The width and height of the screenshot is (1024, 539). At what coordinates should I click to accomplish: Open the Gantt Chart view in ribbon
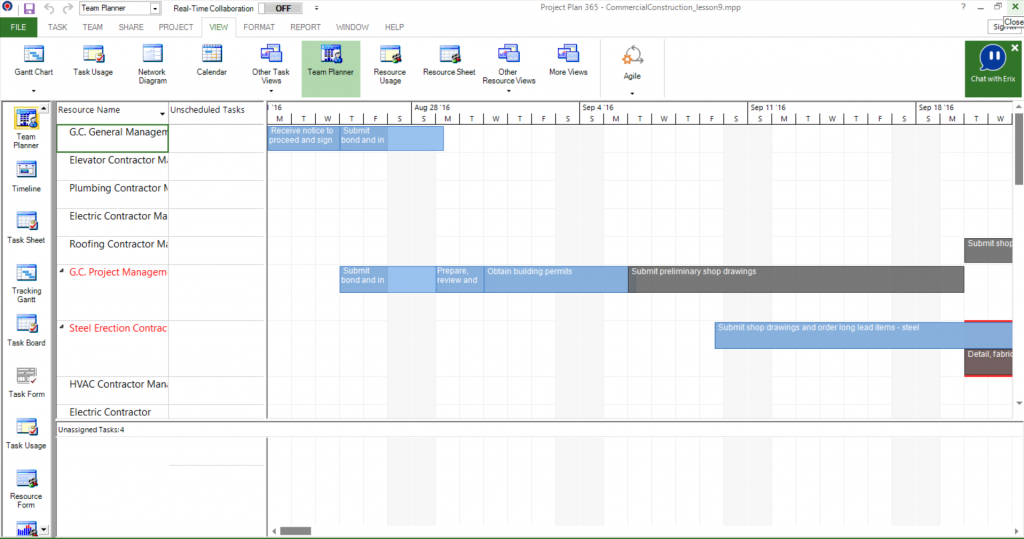pyautogui.click(x=33, y=60)
